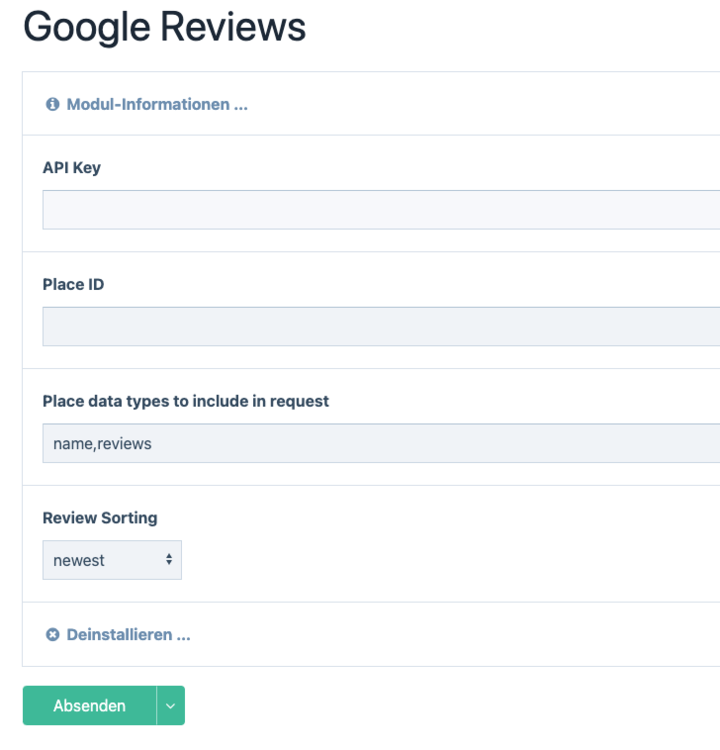Click the 'name,reviews' text in the field

tap(102, 444)
